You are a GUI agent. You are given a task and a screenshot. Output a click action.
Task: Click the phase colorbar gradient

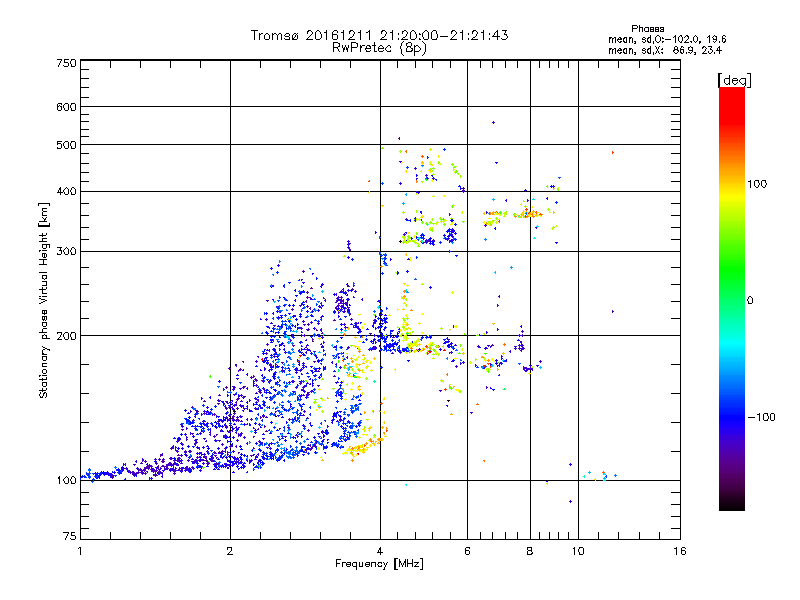pos(732,298)
